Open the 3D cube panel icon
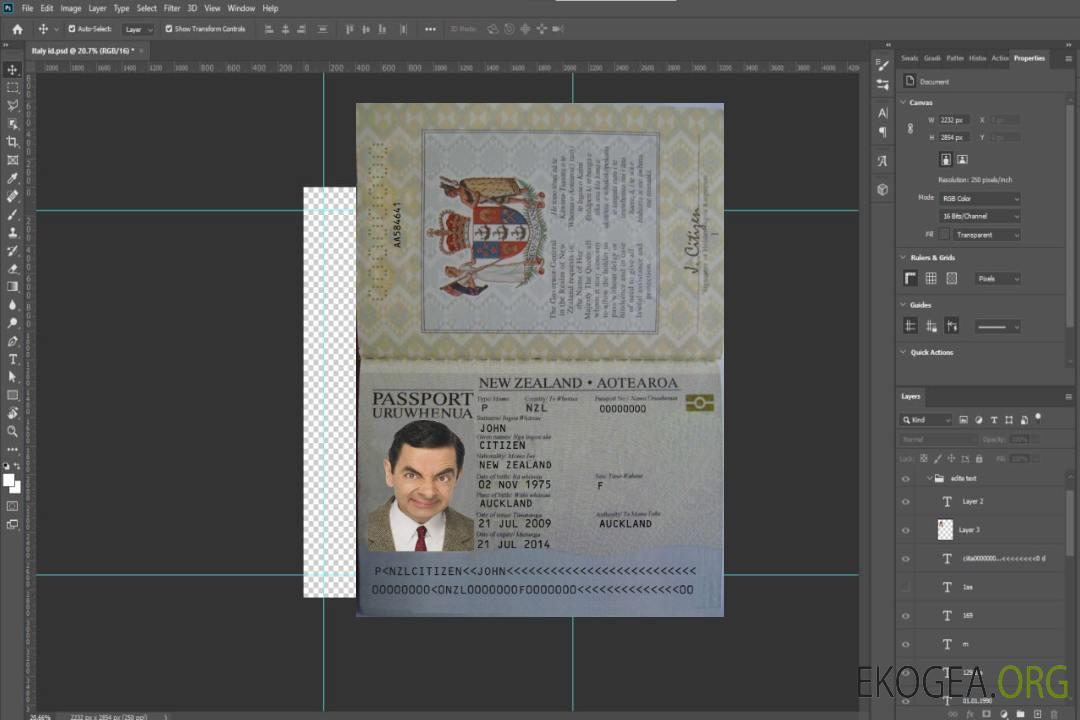This screenshot has height=720, width=1080. (x=882, y=189)
